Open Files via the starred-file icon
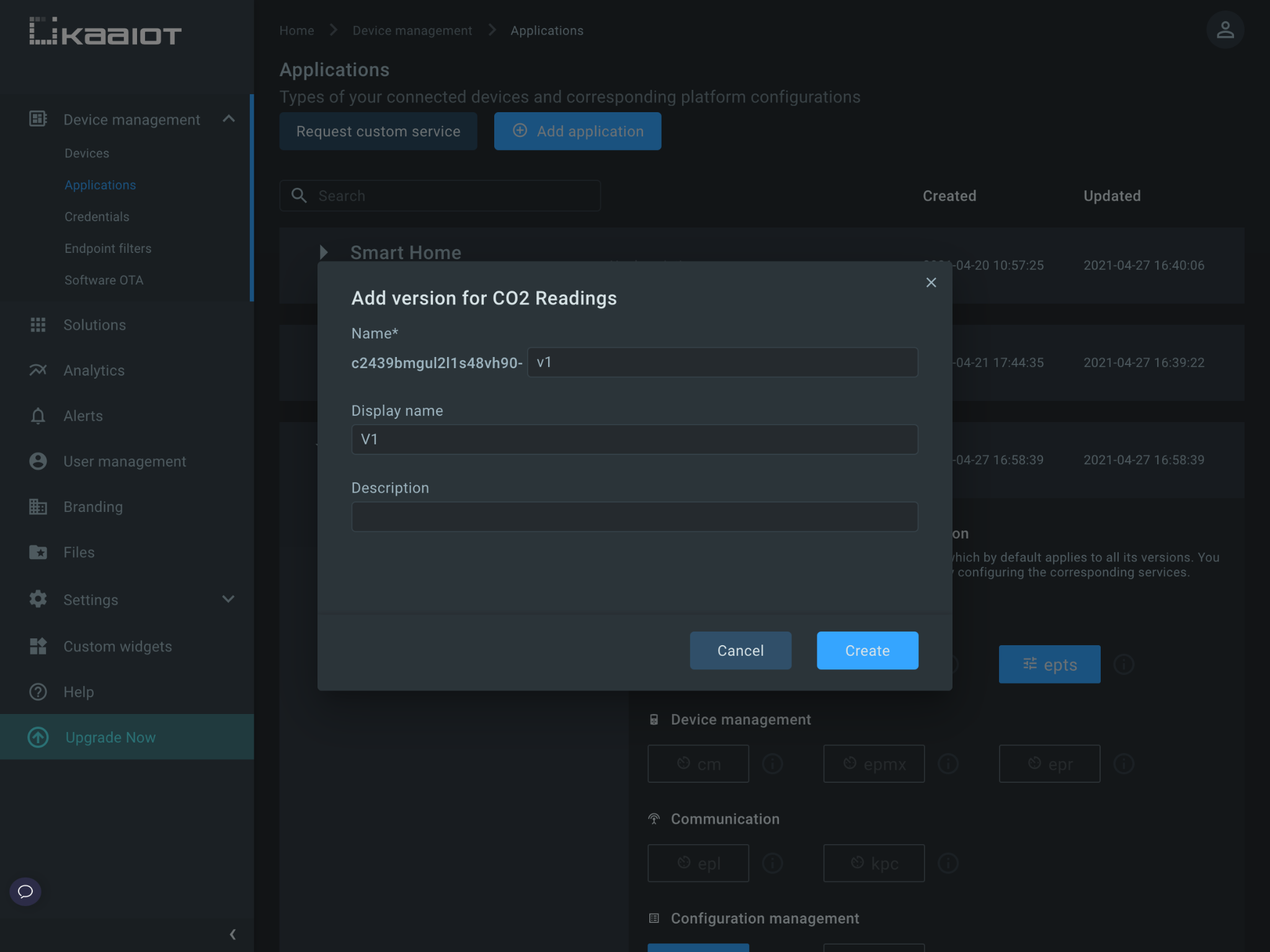 (38, 552)
